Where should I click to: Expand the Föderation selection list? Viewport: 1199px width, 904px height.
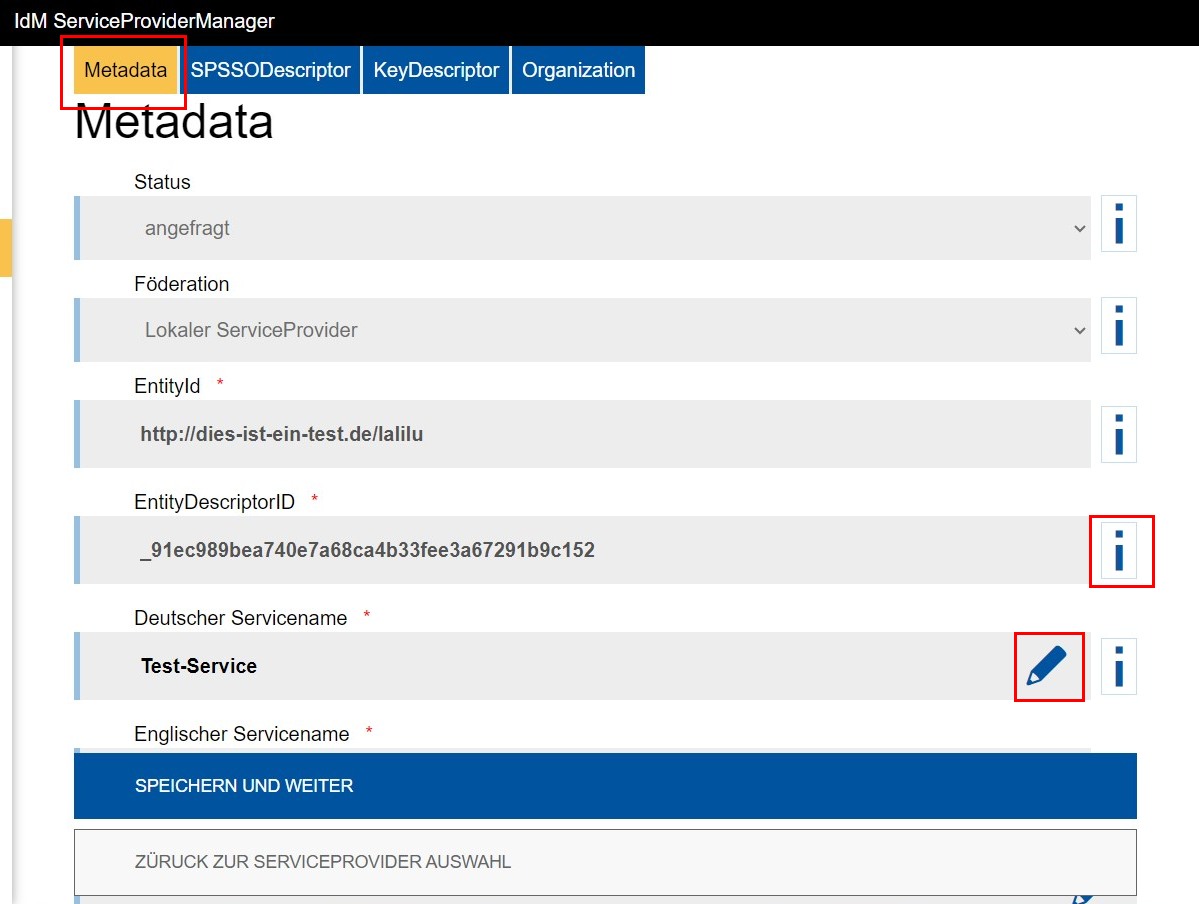pyautogui.click(x=1079, y=330)
